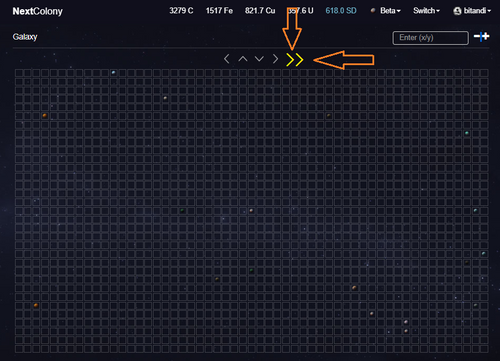
Task: Click the yellow double right chevron
Action: 295,60
